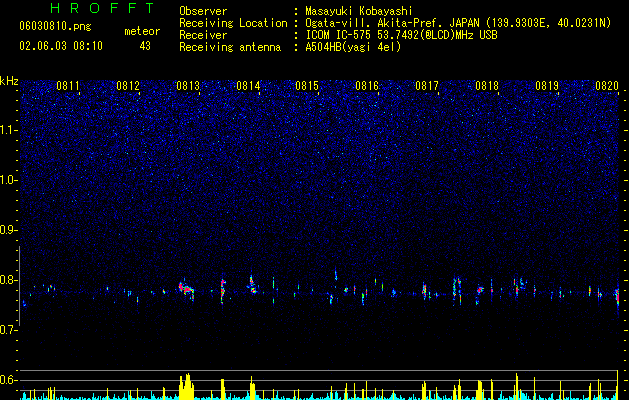
Task: Click time marker 0811
Action: [x=68, y=86]
